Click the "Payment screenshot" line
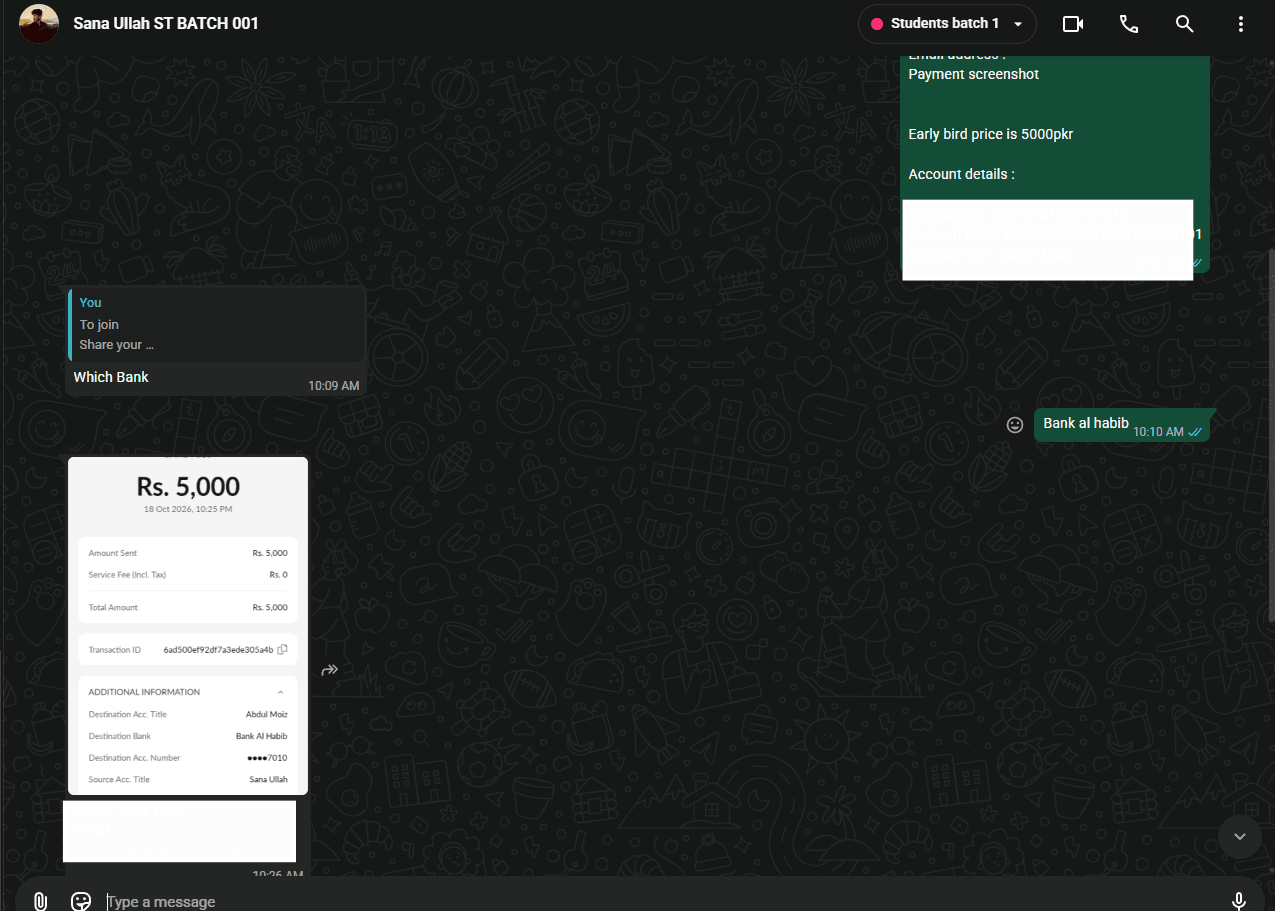The image size is (1275, 911). [974, 74]
